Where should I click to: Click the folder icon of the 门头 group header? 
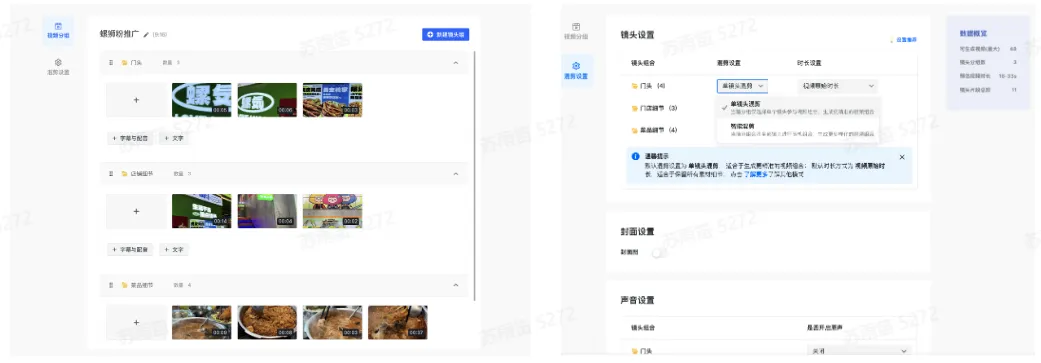[x=124, y=62]
